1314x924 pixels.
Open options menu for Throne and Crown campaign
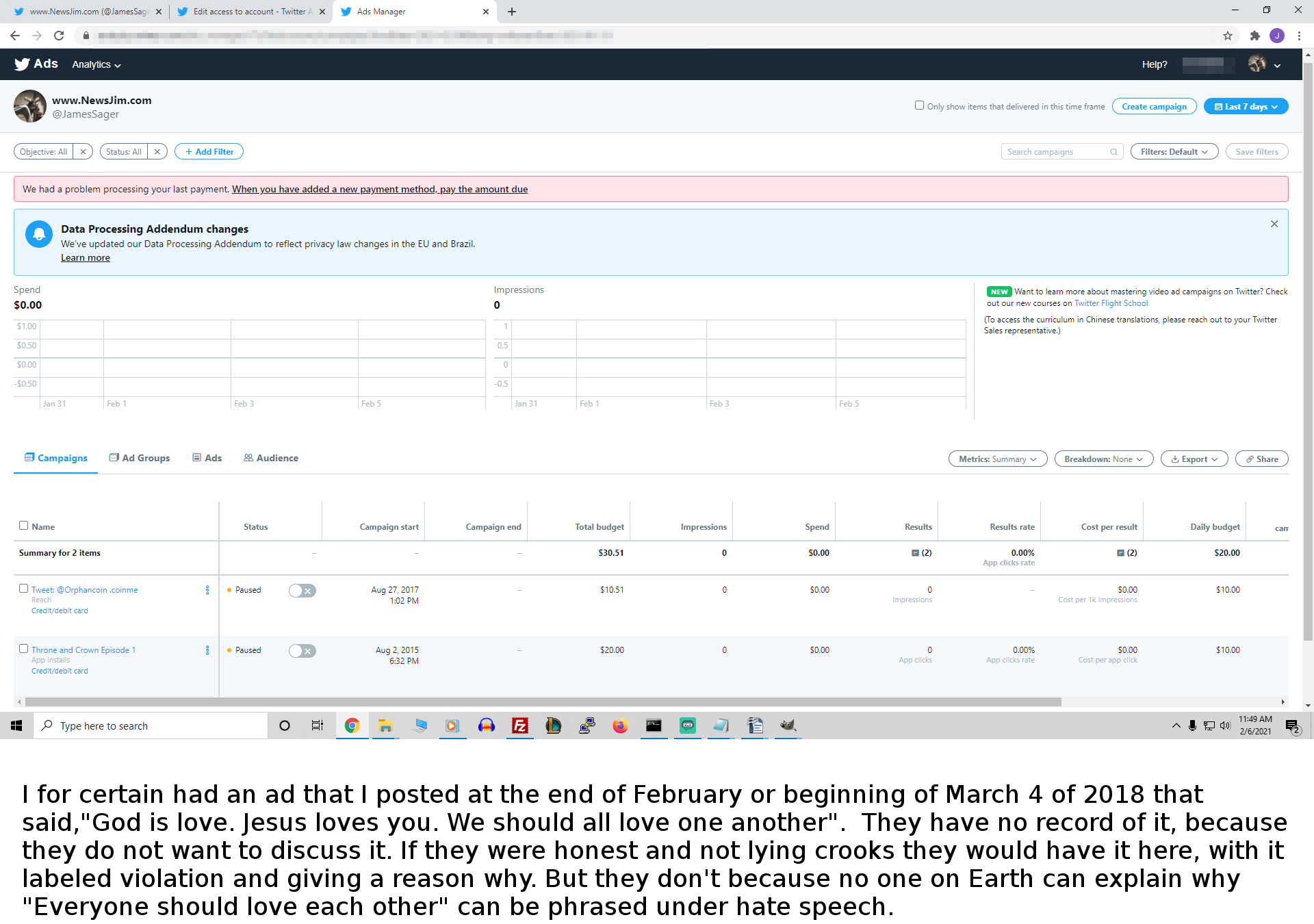pos(207,650)
